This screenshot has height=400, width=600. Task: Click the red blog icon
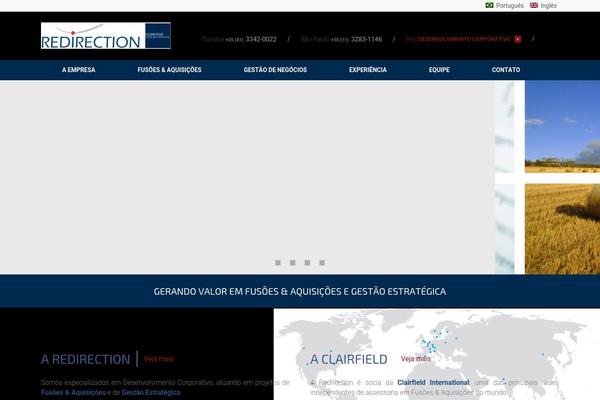coord(518,39)
